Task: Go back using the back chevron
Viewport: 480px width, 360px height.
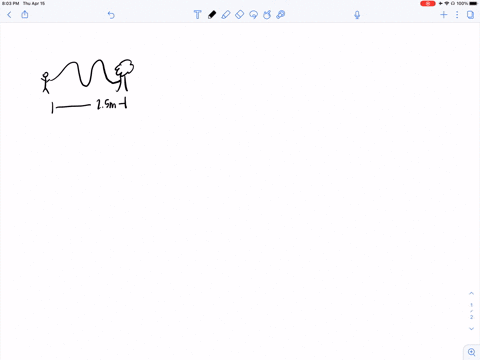Action: (9, 15)
